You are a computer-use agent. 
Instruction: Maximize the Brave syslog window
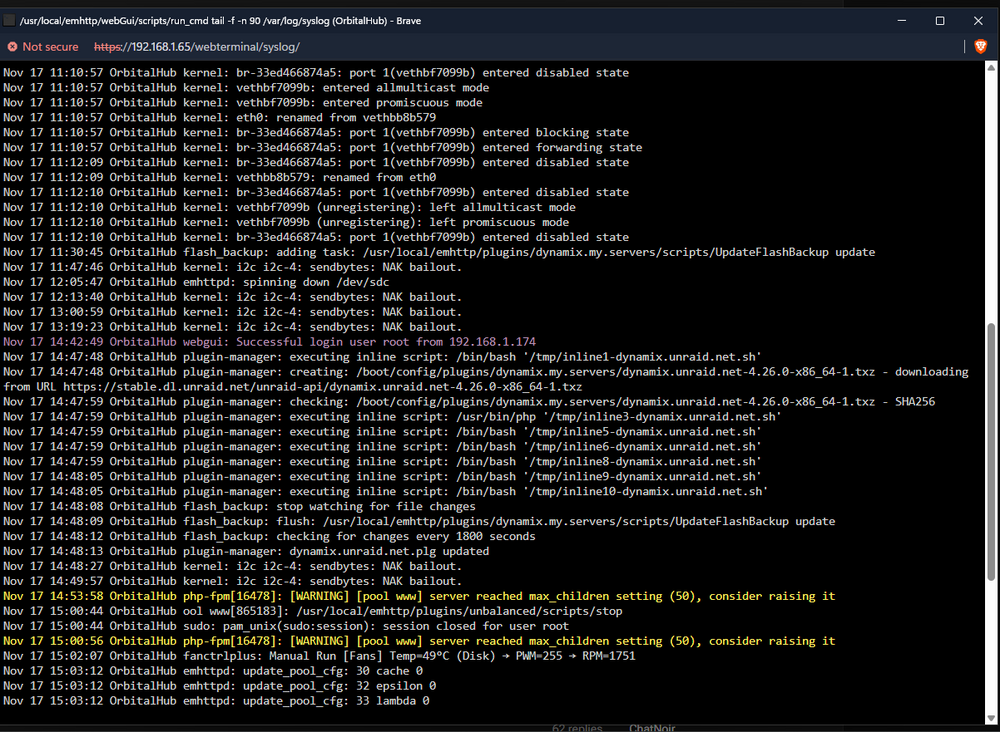pyautogui.click(x=940, y=20)
